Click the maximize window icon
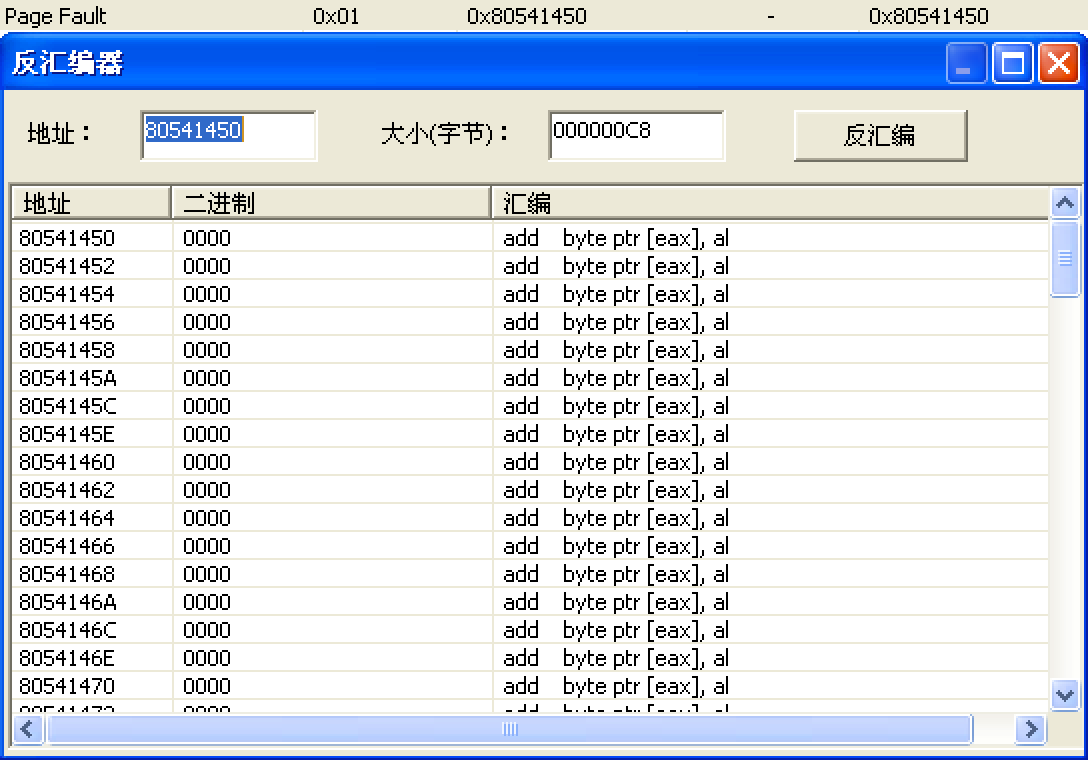Image resolution: width=1088 pixels, height=760 pixels. [1012, 62]
